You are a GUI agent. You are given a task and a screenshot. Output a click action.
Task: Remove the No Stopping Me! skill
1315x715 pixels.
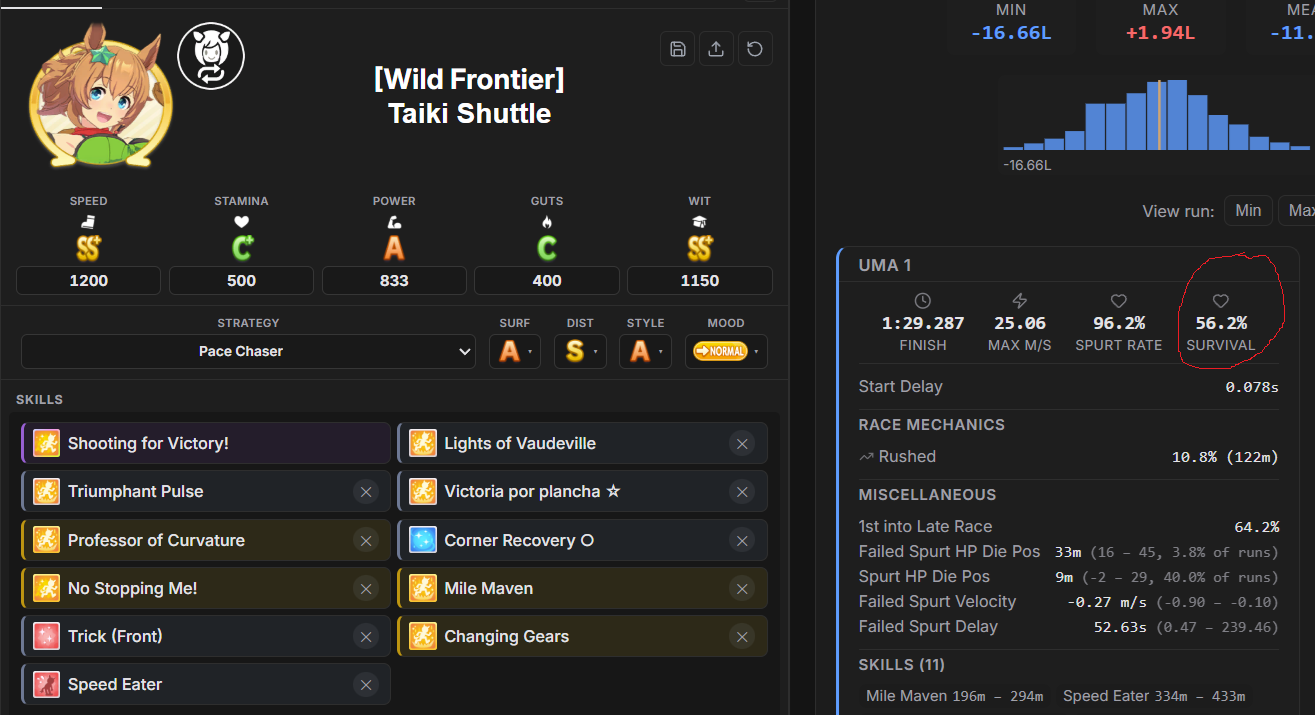366,588
